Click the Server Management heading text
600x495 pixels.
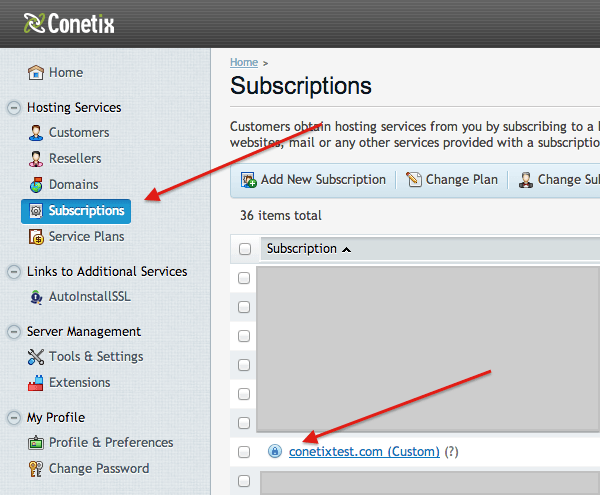[x=84, y=332]
